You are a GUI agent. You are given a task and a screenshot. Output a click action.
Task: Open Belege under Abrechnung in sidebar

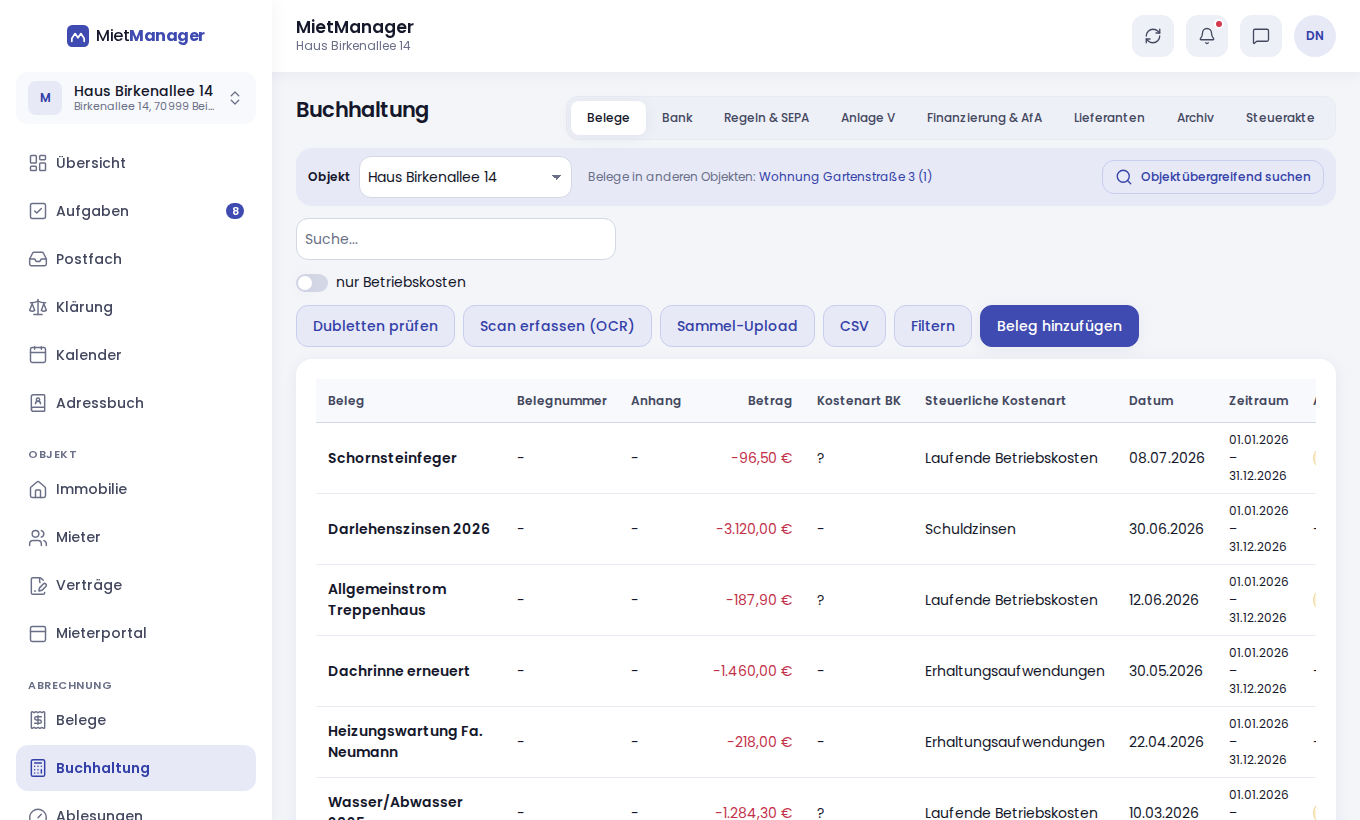[x=136, y=720]
